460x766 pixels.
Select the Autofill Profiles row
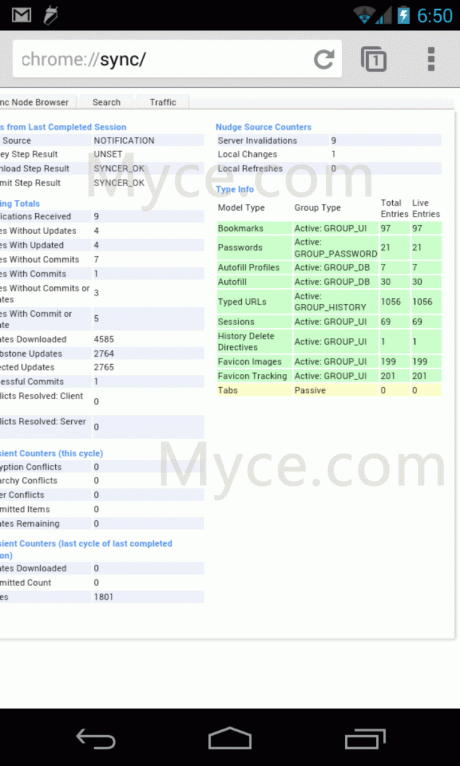329,268
